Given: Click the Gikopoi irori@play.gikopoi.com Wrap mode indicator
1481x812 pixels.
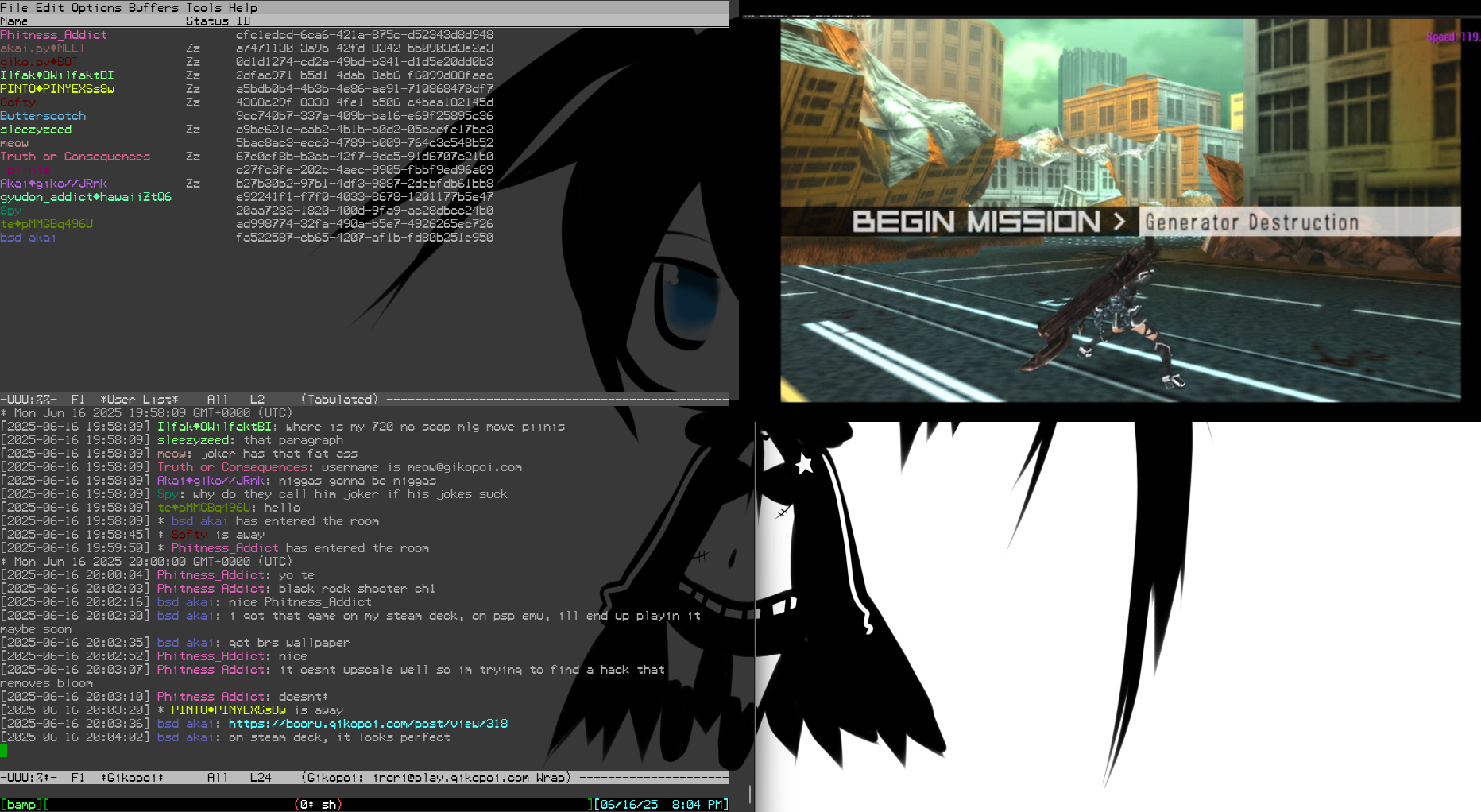Looking at the screenshot, I should click(436, 778).
